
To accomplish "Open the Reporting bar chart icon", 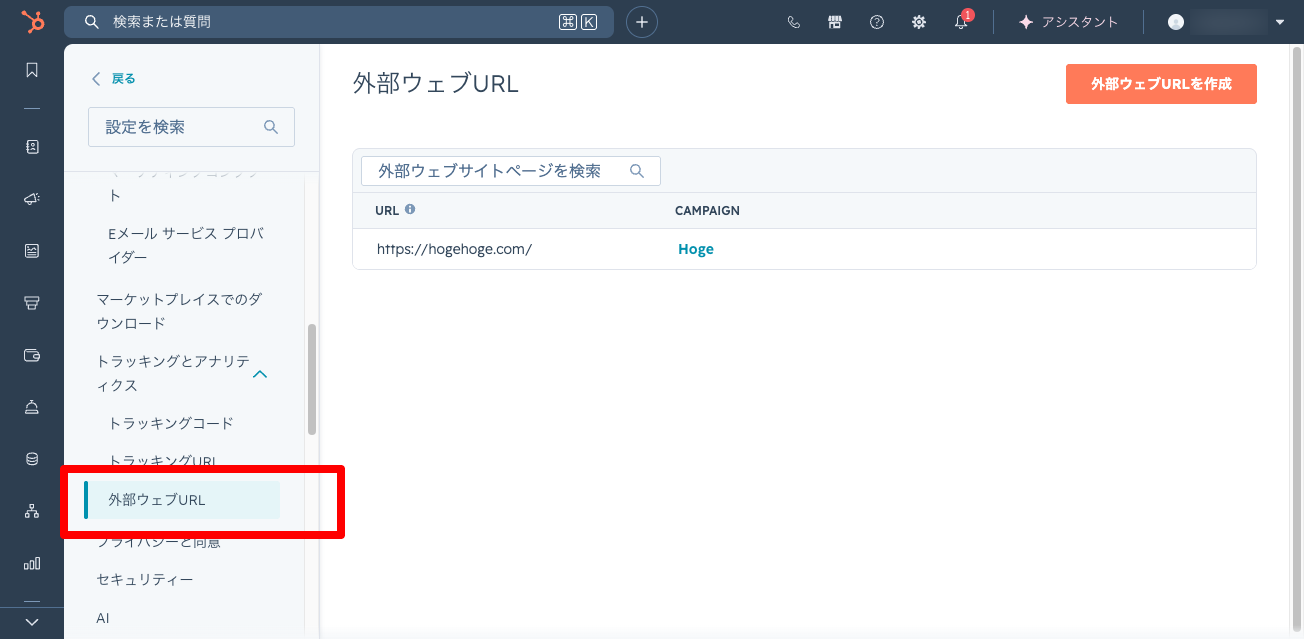I will [x=32, y=563].
